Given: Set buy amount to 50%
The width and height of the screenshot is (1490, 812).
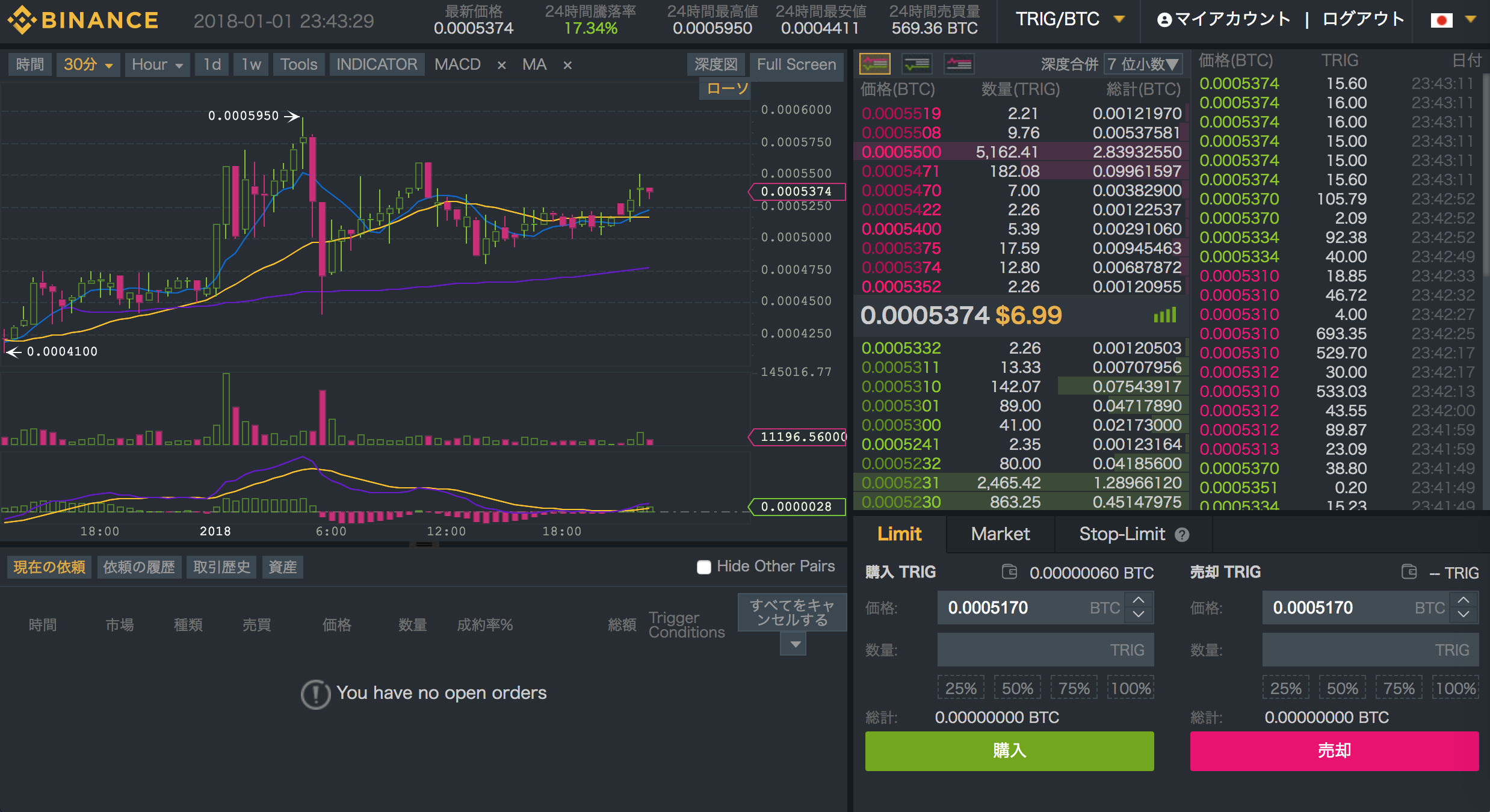Looking at the screenshot, I should (1018, 688).
